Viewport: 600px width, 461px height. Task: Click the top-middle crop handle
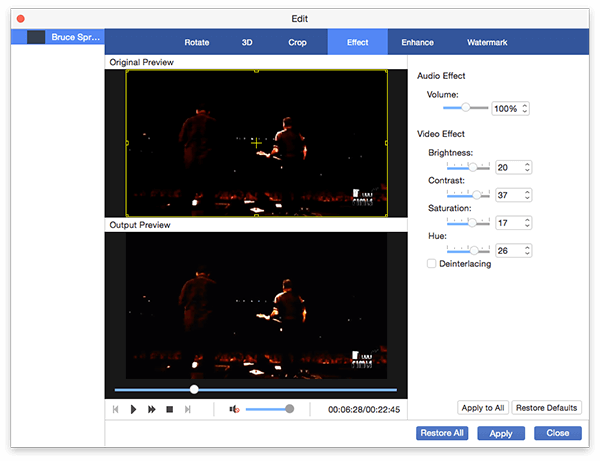point(256,71)
